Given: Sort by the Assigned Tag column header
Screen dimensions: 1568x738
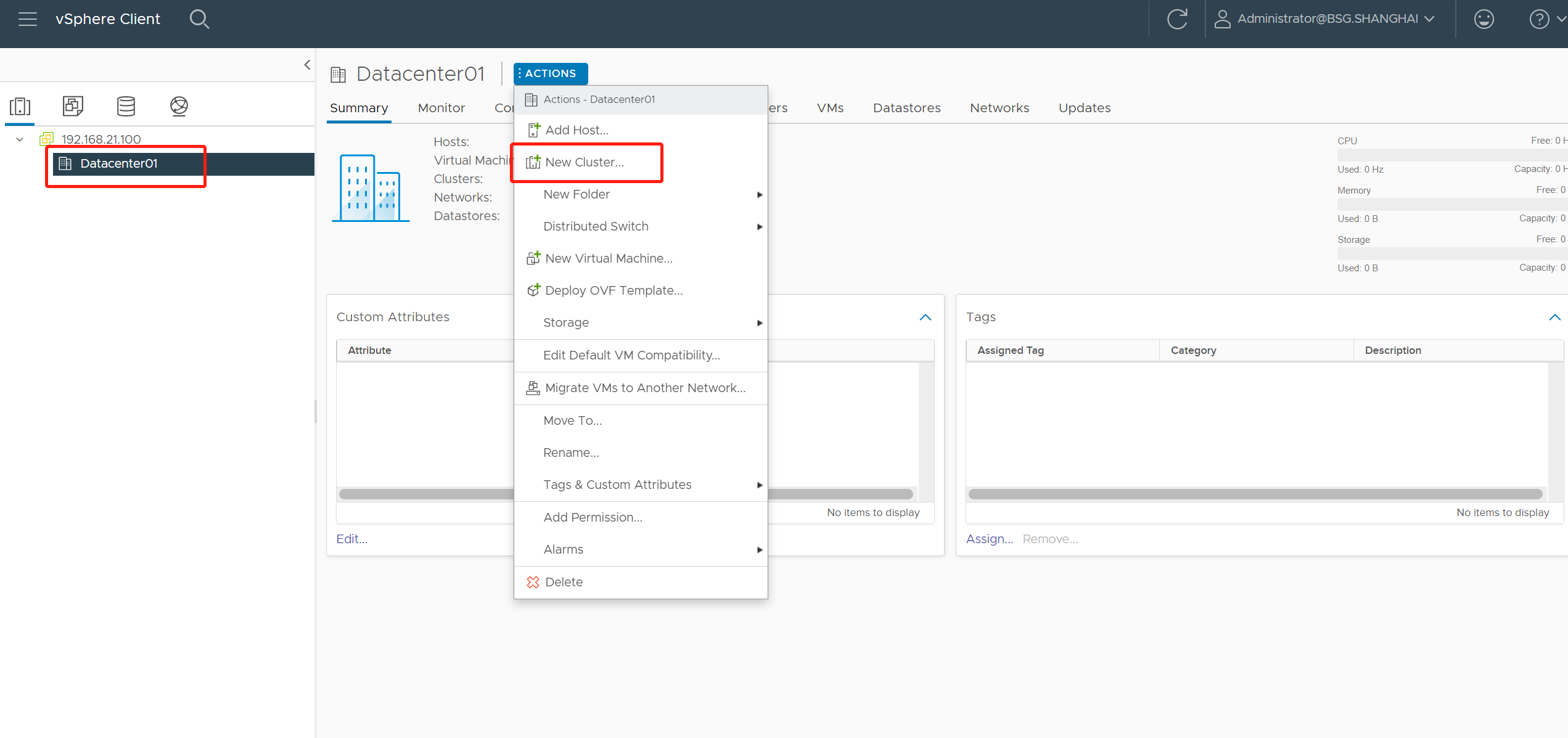Looking at the screenshot, I should click(1063, 350).
